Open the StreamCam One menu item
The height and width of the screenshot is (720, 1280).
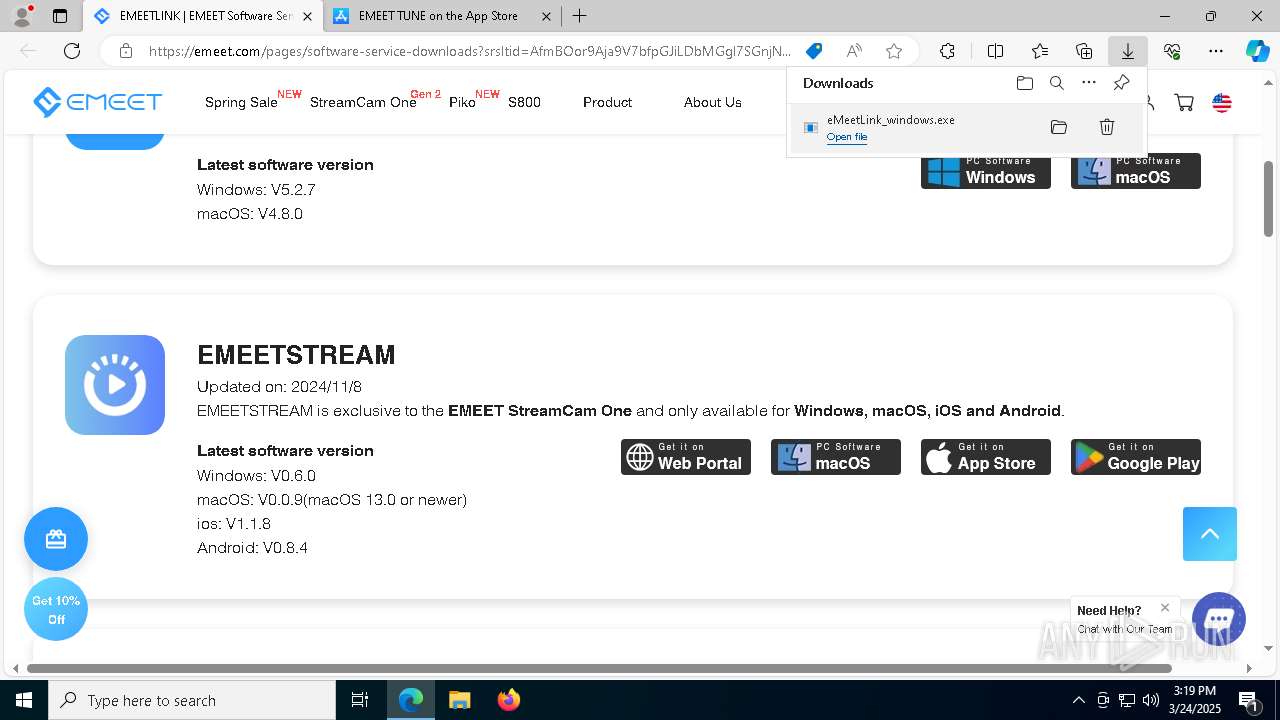[x=363, y=102]
